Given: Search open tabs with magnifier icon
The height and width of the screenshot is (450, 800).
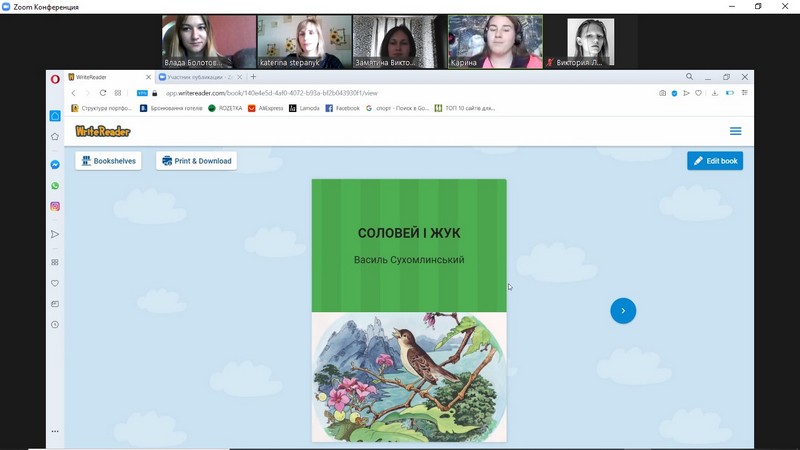Looking at the screenshot, I should pos(689,77).
